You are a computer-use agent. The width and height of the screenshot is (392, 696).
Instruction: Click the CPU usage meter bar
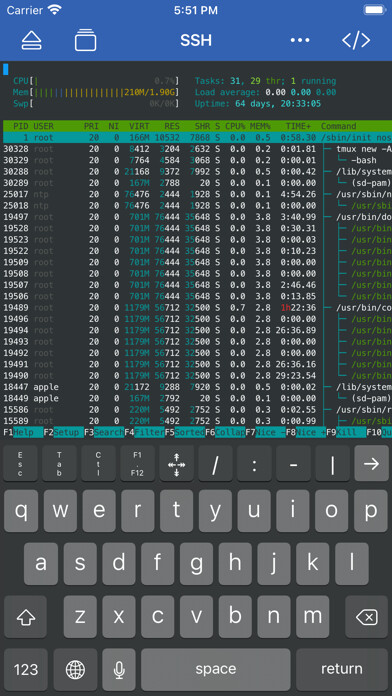coord(96,81)
